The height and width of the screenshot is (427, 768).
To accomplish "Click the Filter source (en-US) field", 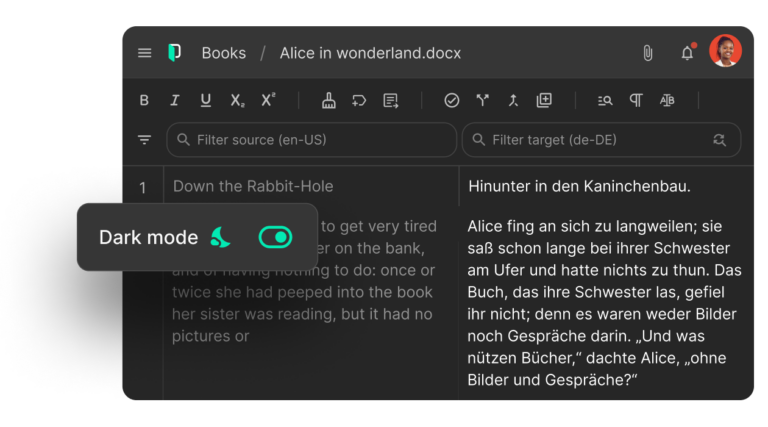I will click(311, 140).
